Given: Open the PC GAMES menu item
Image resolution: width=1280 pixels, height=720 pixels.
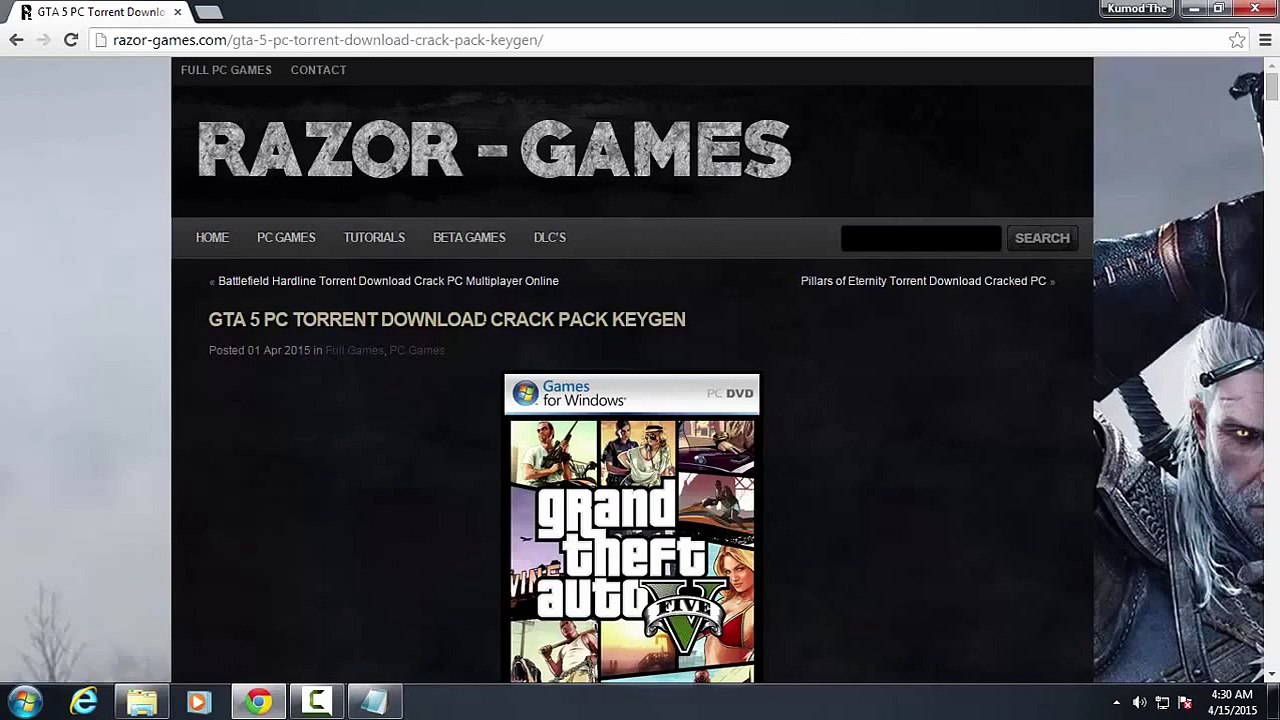Looking at the screenshot, I should point(286,238).
